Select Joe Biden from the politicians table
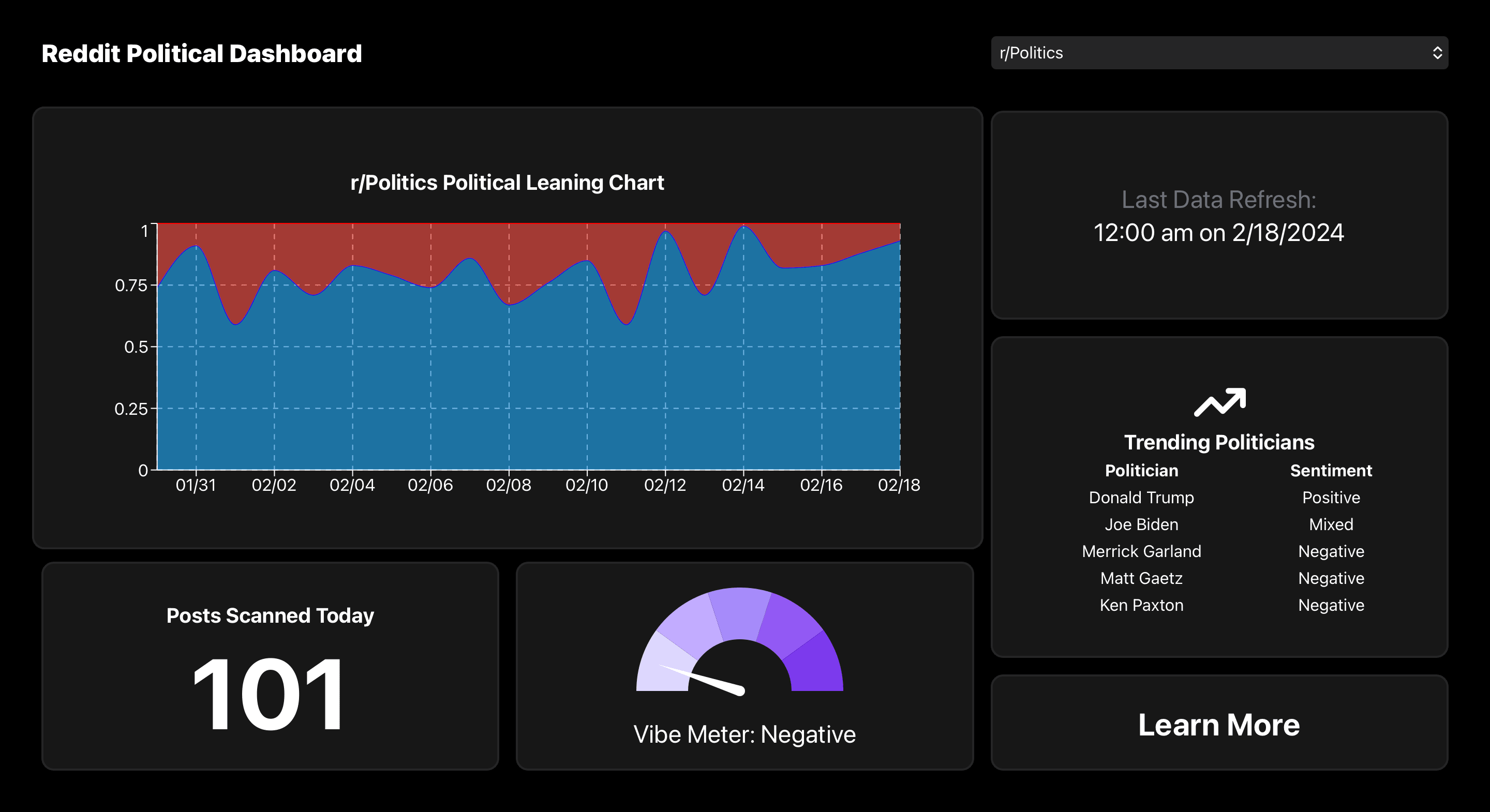 coord(1141,524)
